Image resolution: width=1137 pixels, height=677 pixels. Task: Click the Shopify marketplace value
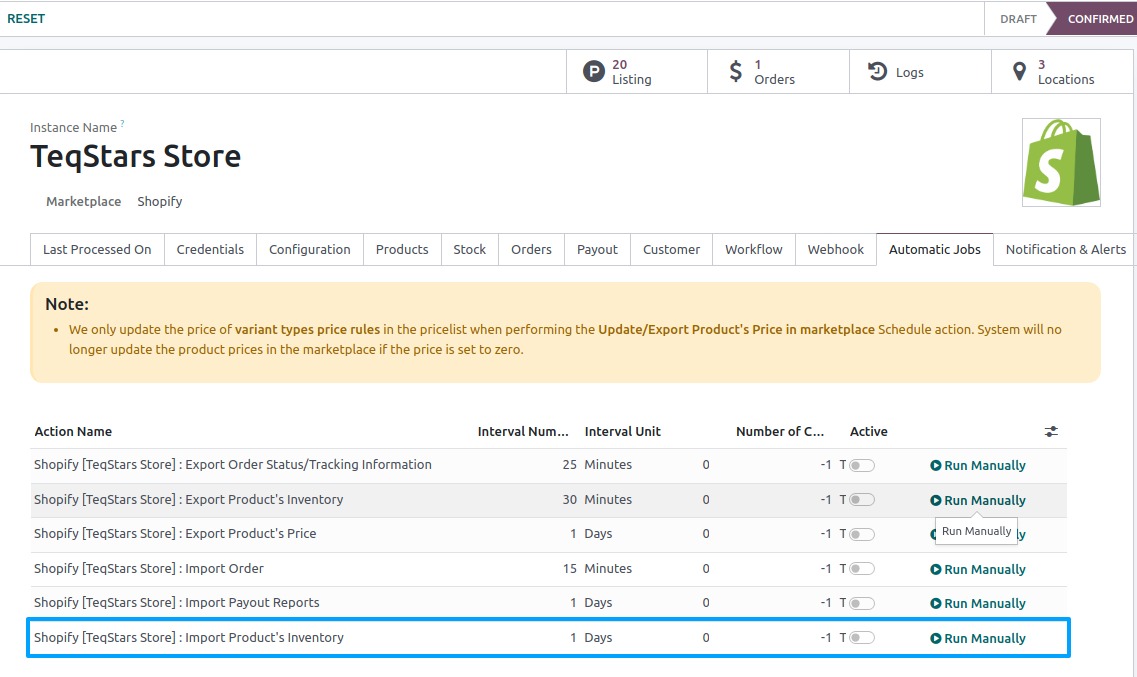pos(160,202)
